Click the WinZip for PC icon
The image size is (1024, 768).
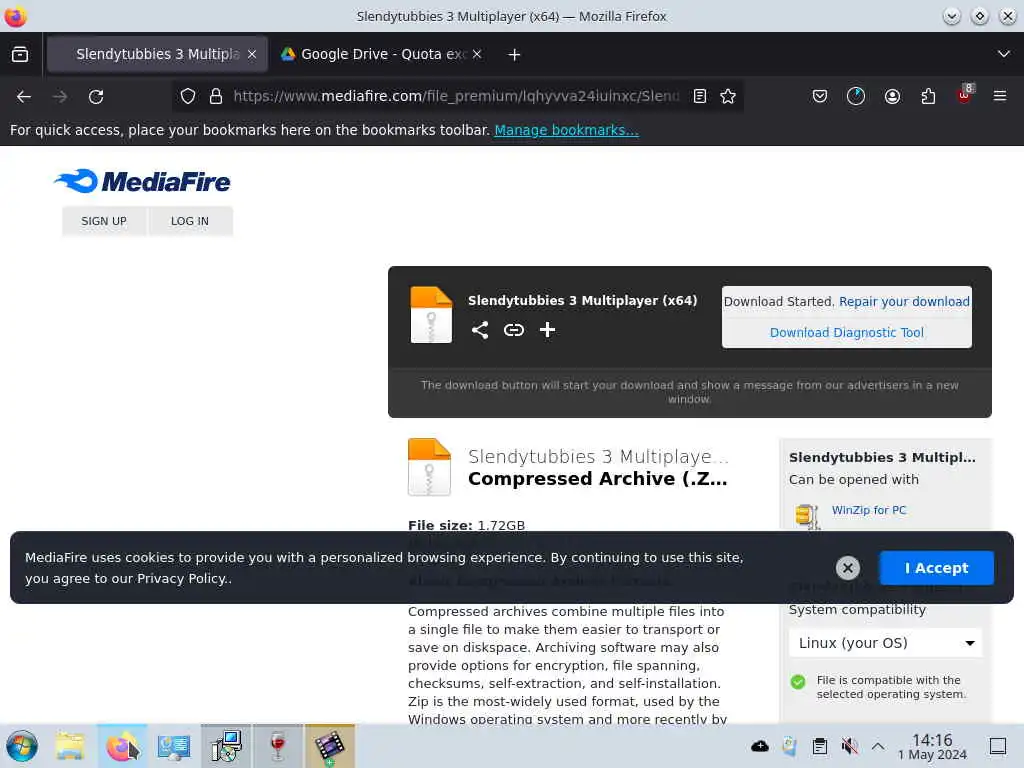pos(807,516)
